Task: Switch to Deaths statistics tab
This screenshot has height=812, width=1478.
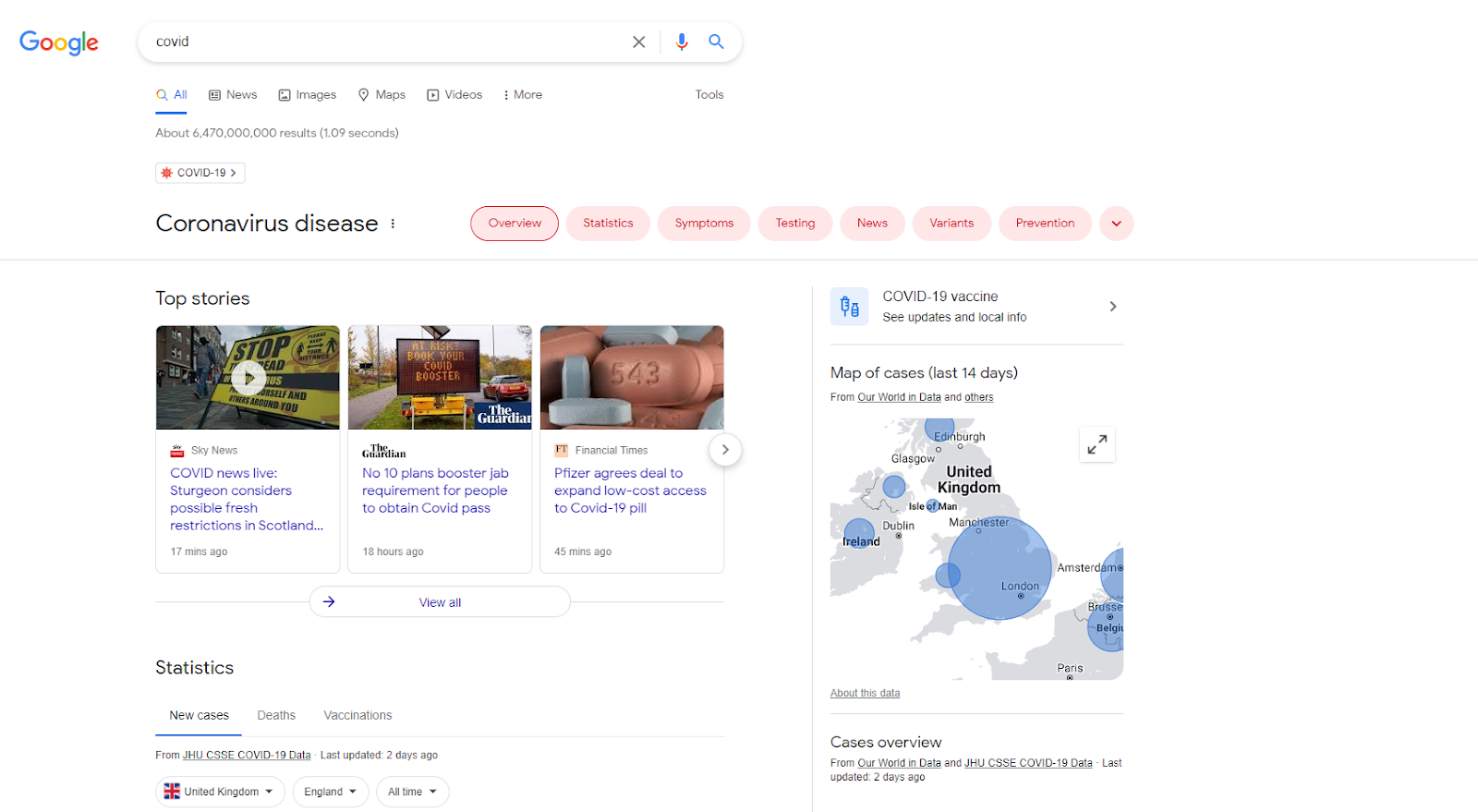Action: click(x=276, y=716)
